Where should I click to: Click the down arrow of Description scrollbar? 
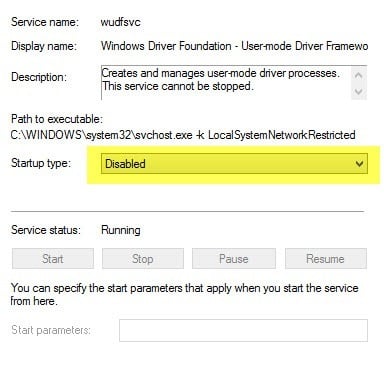point(359,91)
